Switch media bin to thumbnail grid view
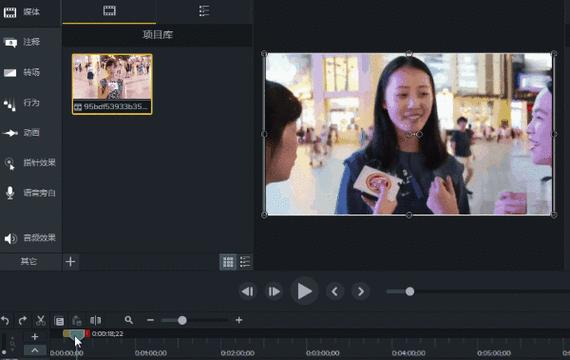This screenshot has width=570, height=360. point(228,262)
